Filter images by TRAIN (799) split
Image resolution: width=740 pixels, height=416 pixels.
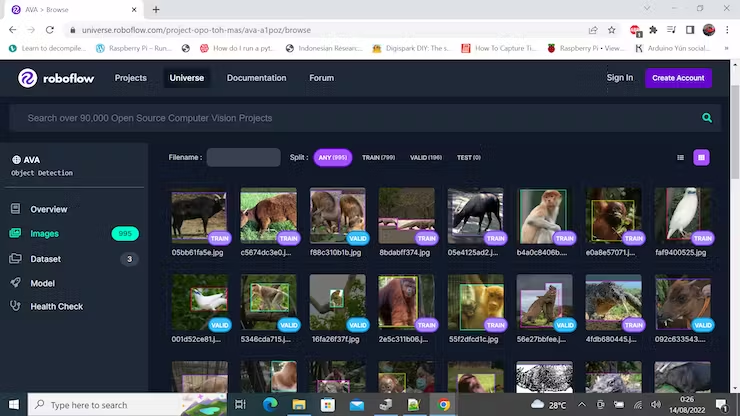coord(378,157)
